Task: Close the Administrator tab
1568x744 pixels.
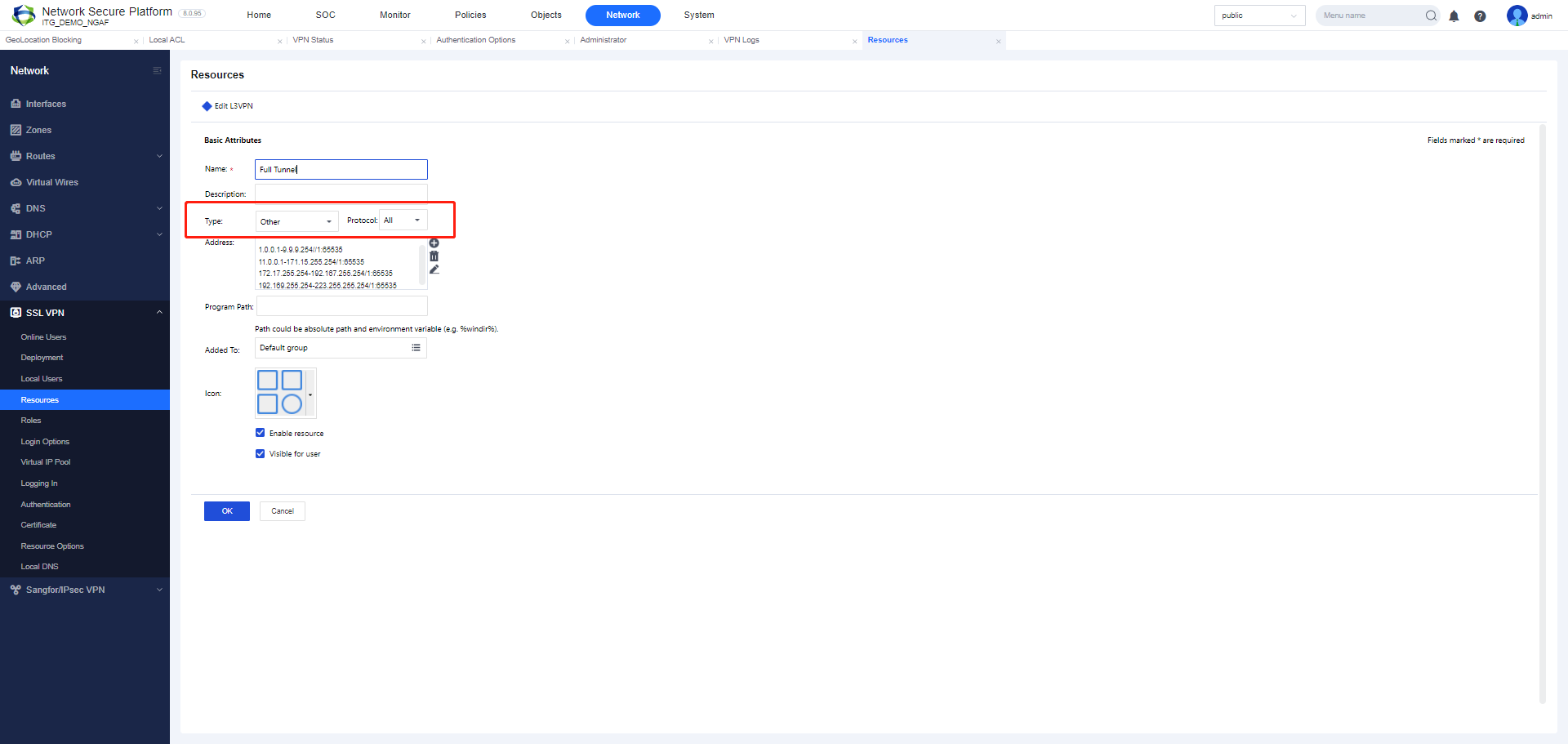Action: pyautogui.click(x=710, y=42)
